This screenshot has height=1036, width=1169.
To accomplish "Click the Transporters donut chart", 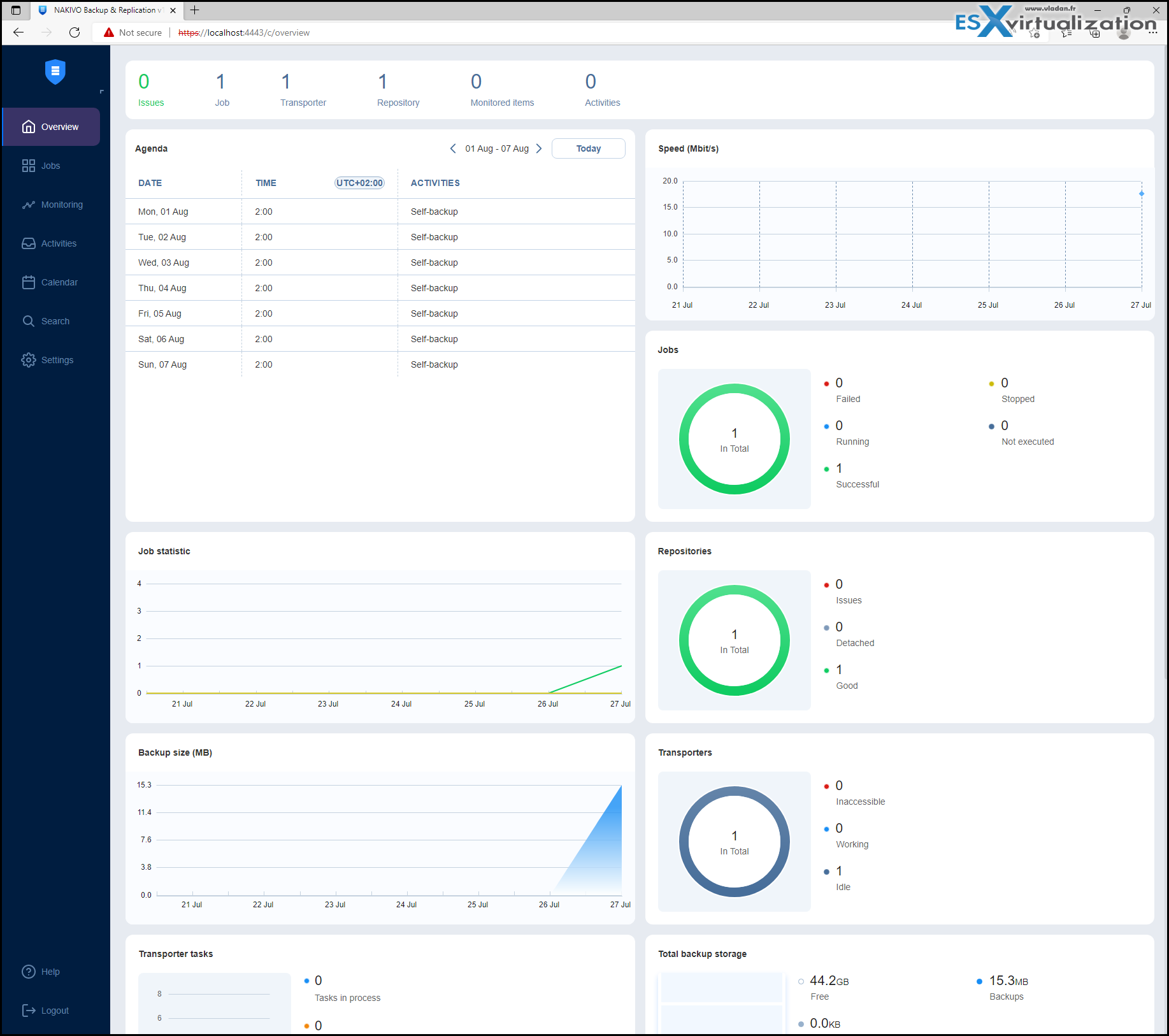I will pos(734,842).
